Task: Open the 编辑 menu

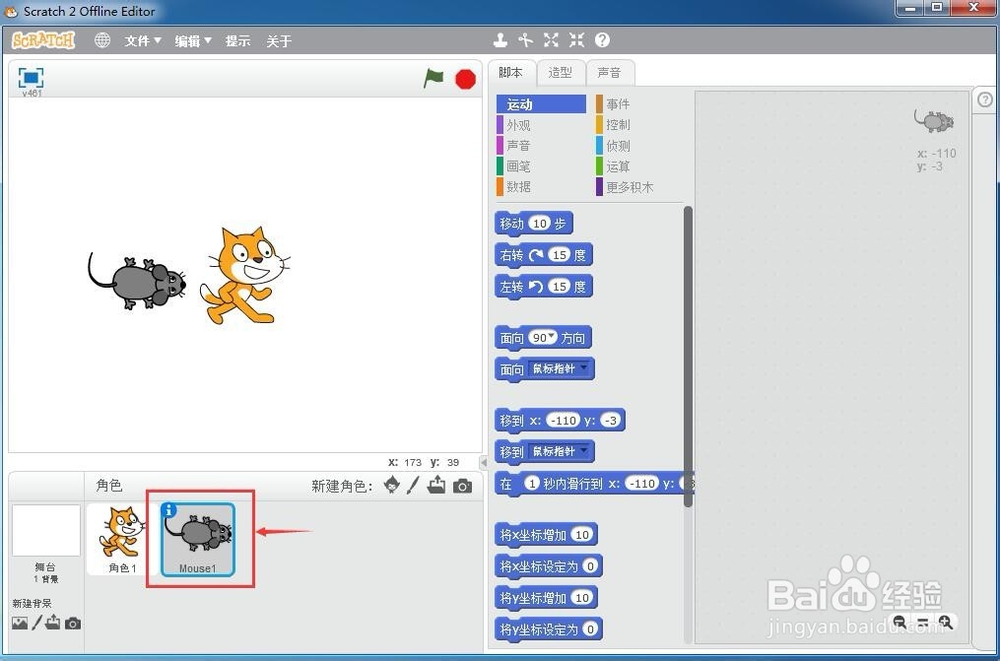Action: pyautogui.click(x=193, y=41)
